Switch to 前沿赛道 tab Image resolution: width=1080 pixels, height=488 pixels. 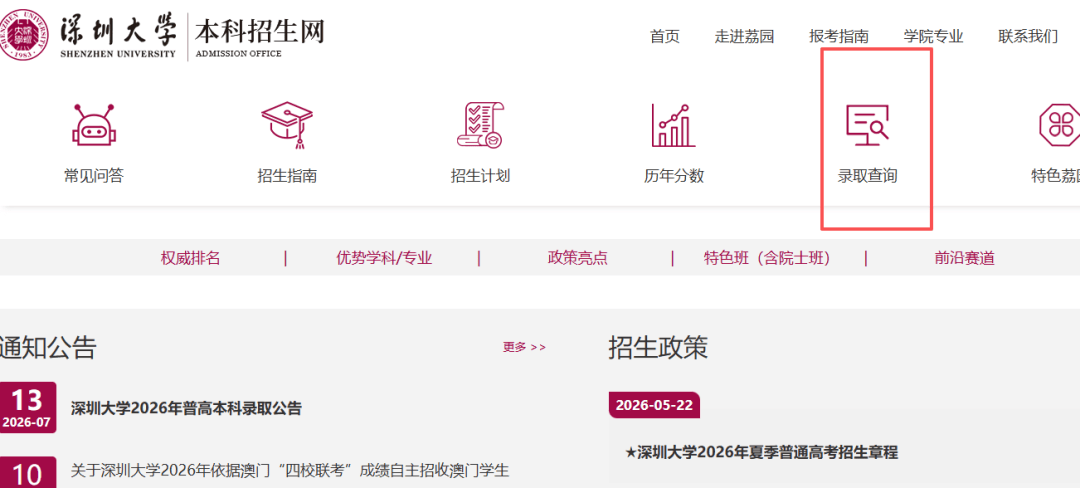[964, 258]
